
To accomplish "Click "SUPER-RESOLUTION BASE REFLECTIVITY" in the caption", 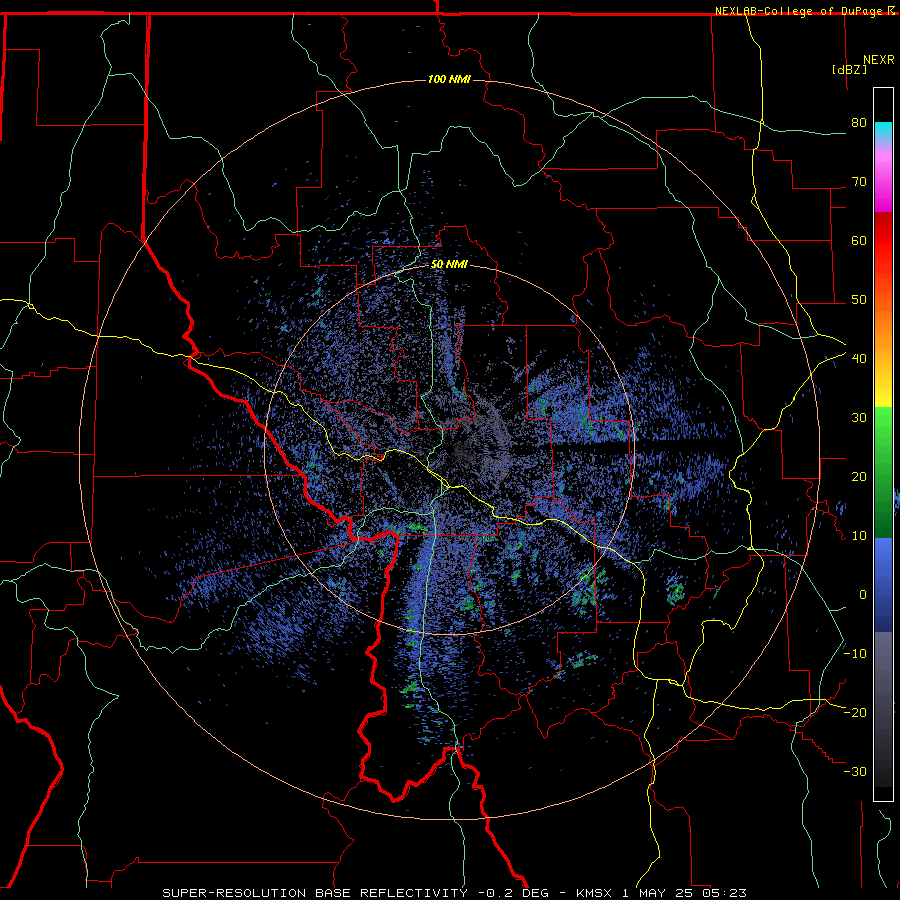I will (315, 893).
